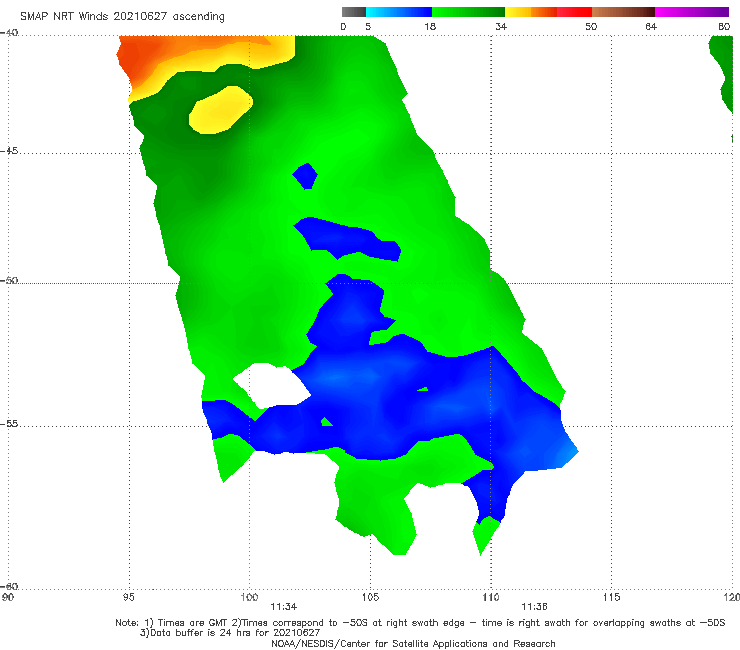Viewport: 740px width, 650px height.
Task: Click the 'NOAA/NESDIS/Center for Satellite Applications' credit
Action: coord(413,643)
